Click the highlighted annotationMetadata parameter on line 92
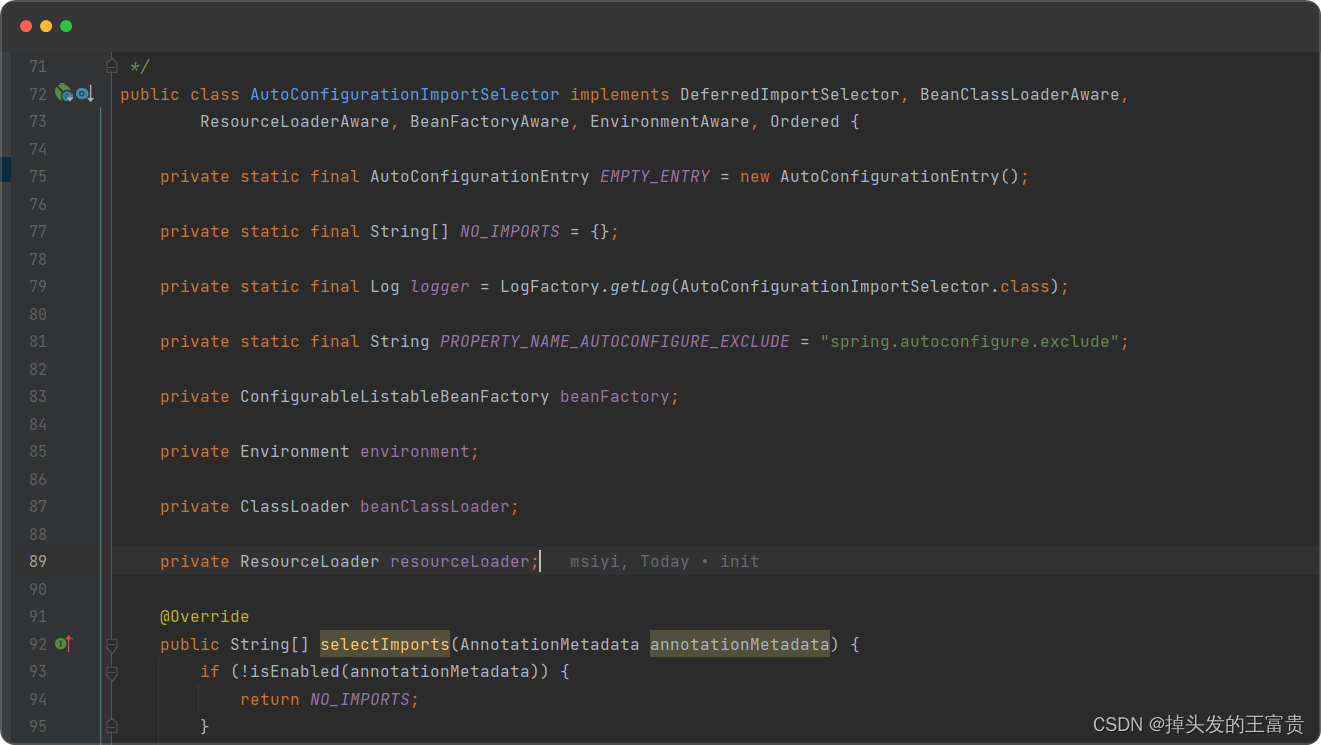This screenshot has height=745, width=1321. (x=740, y=644)
